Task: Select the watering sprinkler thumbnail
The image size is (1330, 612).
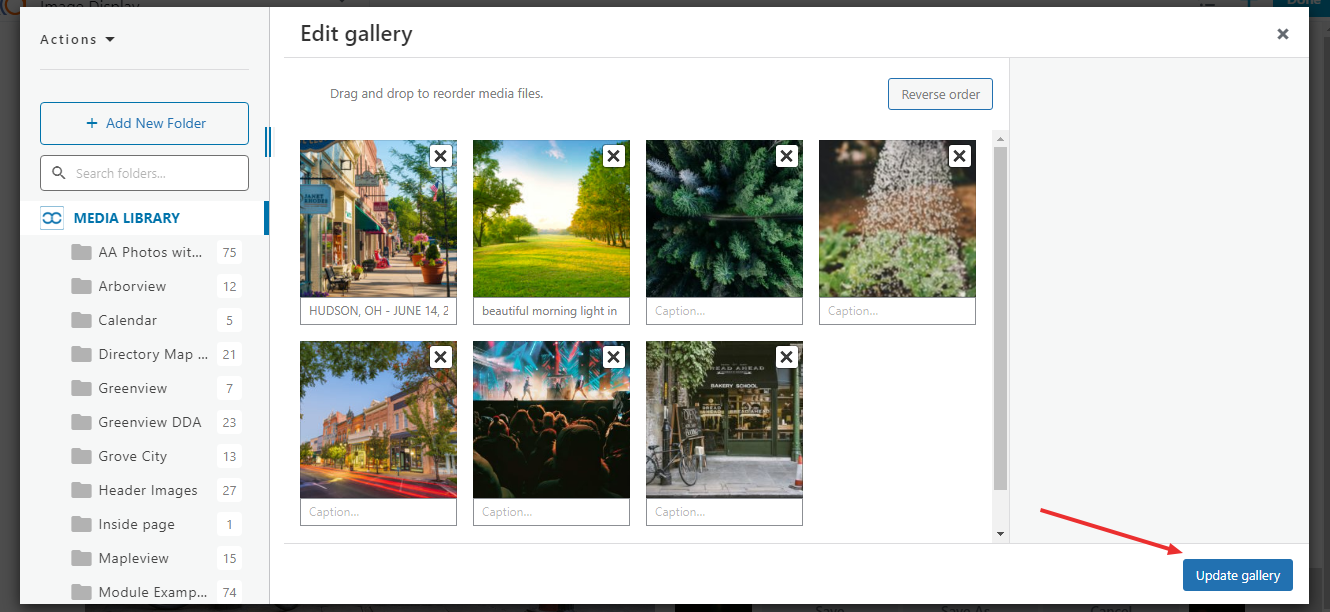Action: 897,219
